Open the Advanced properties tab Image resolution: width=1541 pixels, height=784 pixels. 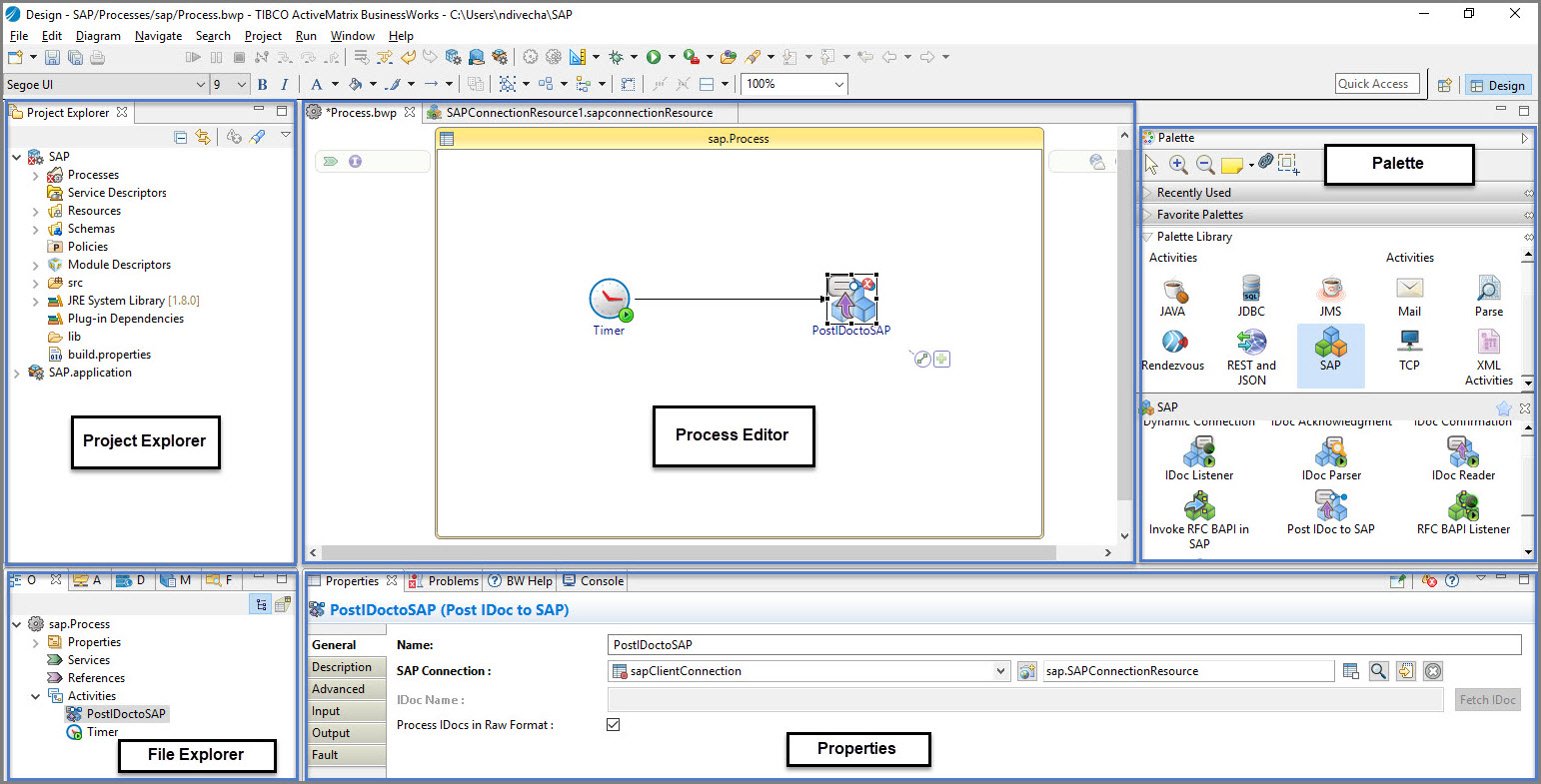347,689
